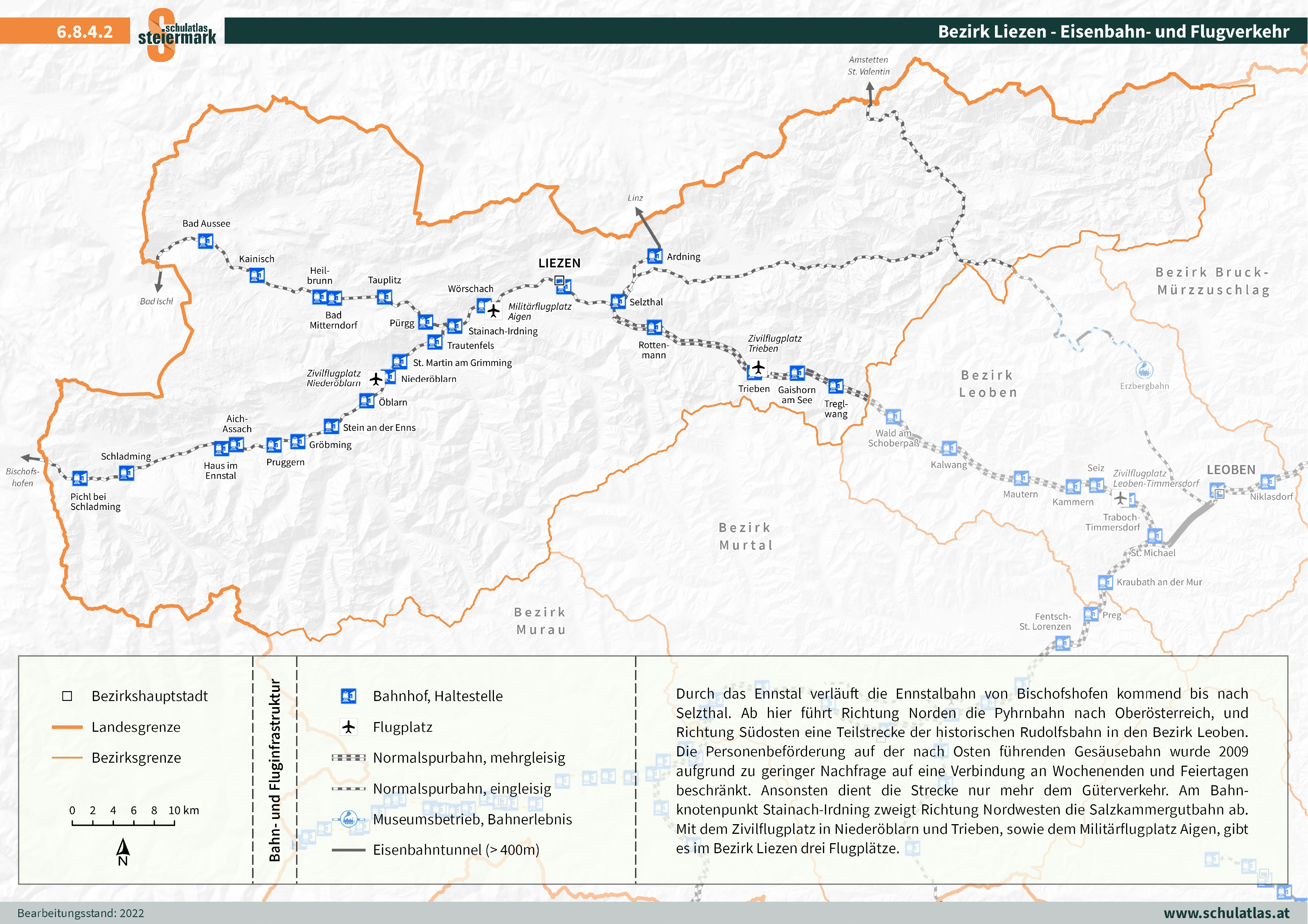Click the Landesgrenze orange line swatch
1308x924 pixels.
[67, 727]
